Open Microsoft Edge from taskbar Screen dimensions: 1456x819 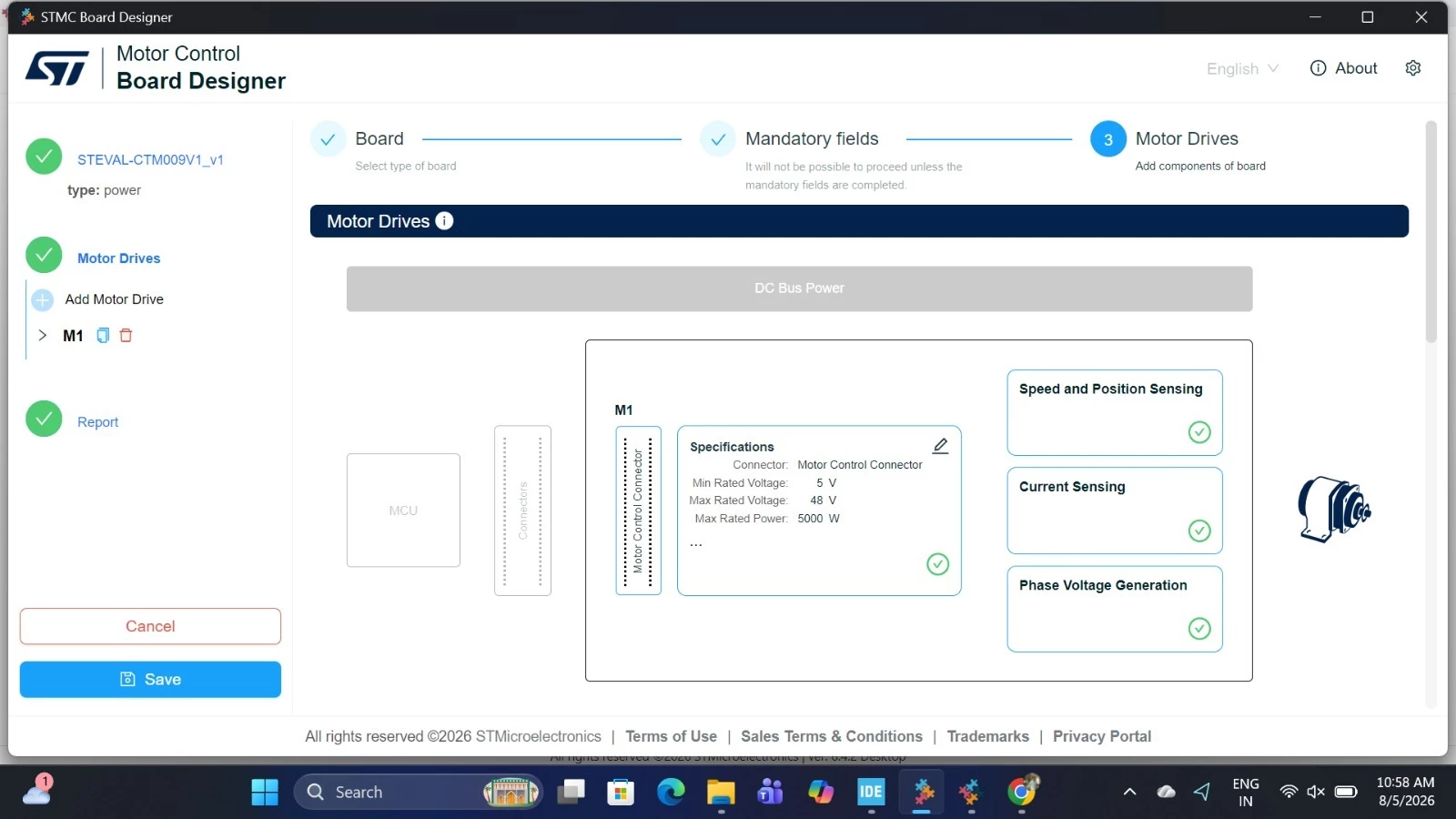(671, 793)
